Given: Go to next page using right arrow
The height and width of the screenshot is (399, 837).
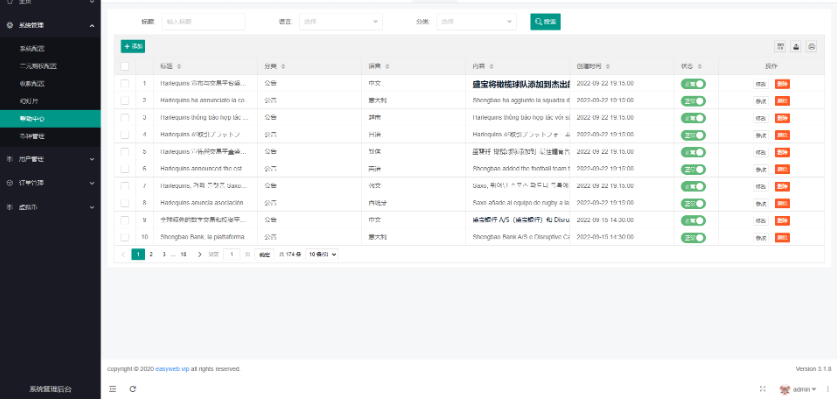Looking at the screenshot, I should (x=200, y=254).
